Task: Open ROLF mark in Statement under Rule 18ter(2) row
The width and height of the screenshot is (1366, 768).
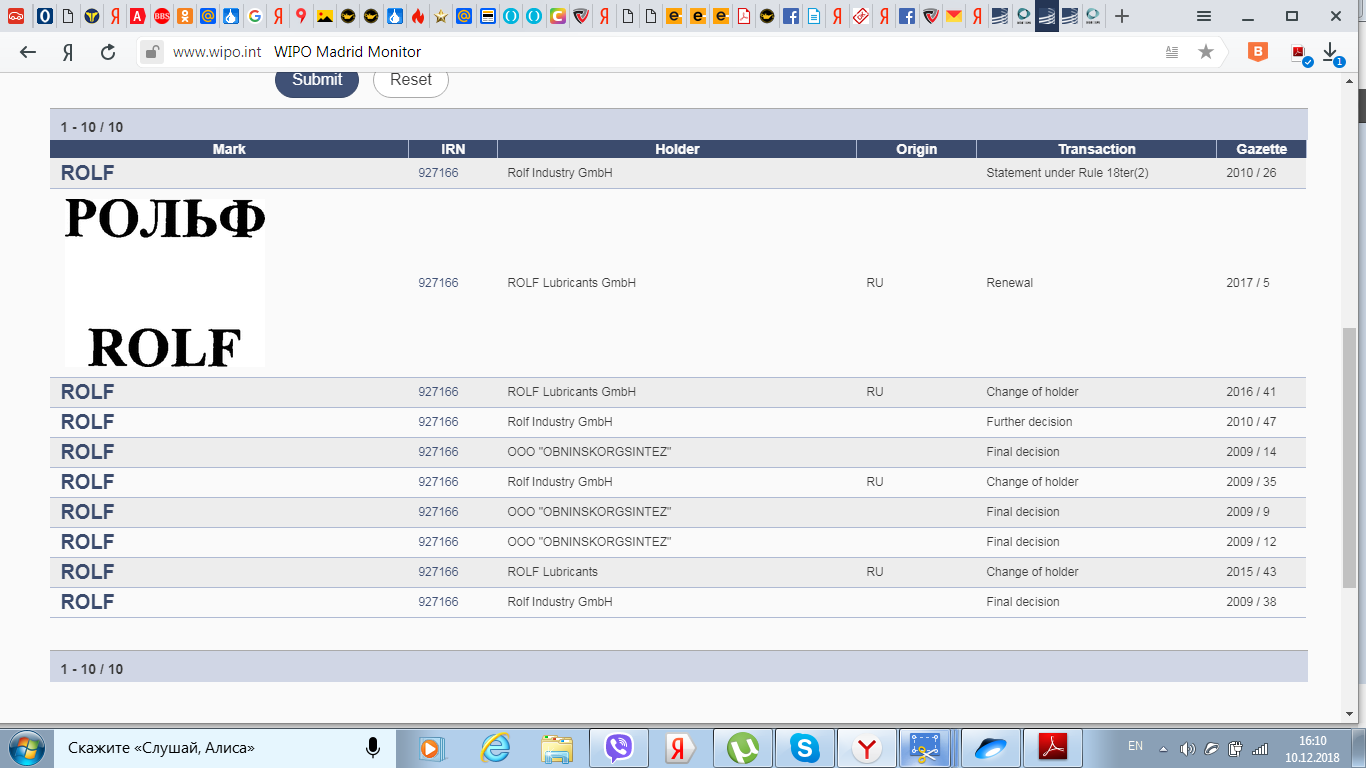Action: 88,173
